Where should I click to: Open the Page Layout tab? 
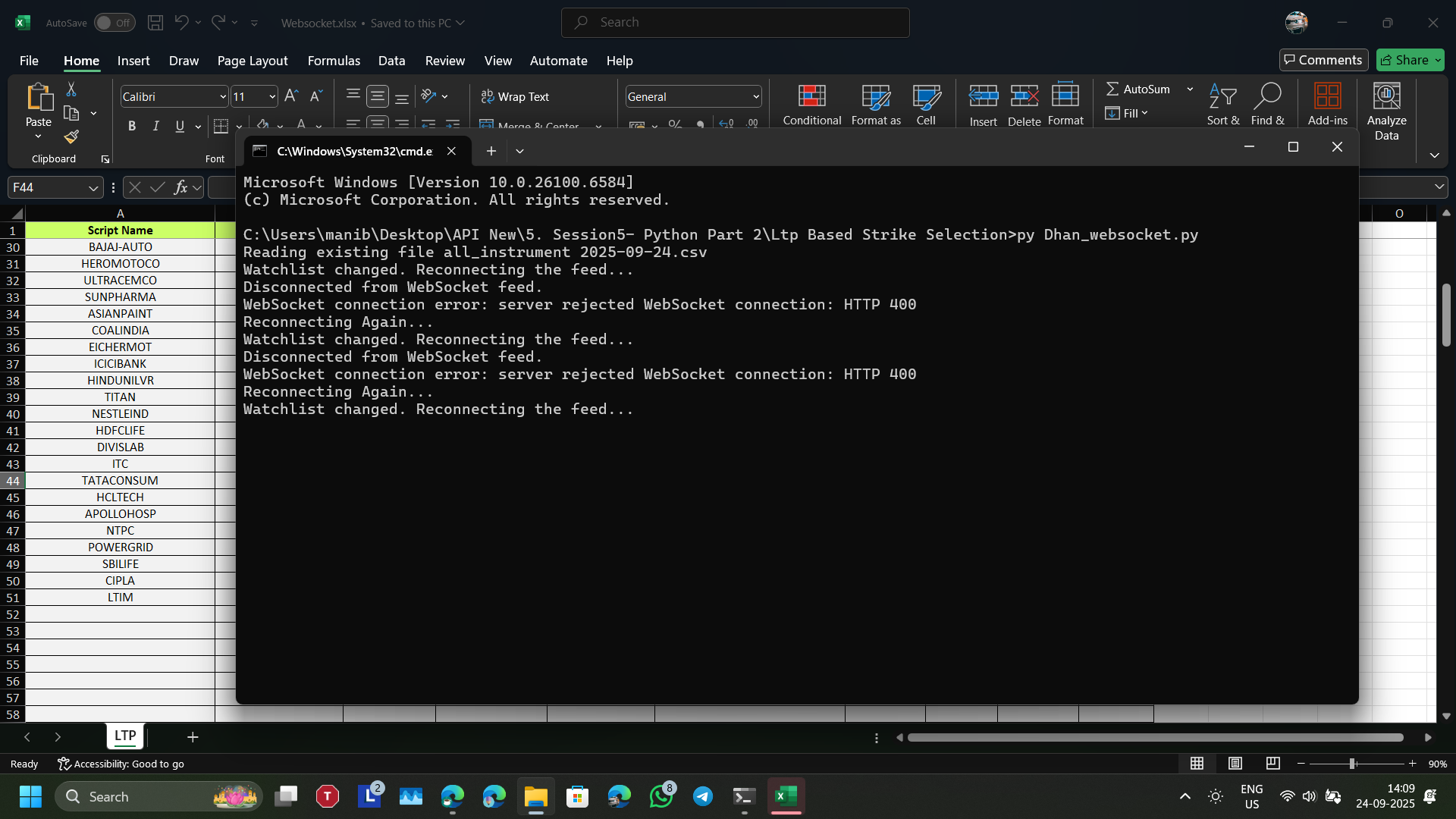pyautogui.click(x=253, y=61)
